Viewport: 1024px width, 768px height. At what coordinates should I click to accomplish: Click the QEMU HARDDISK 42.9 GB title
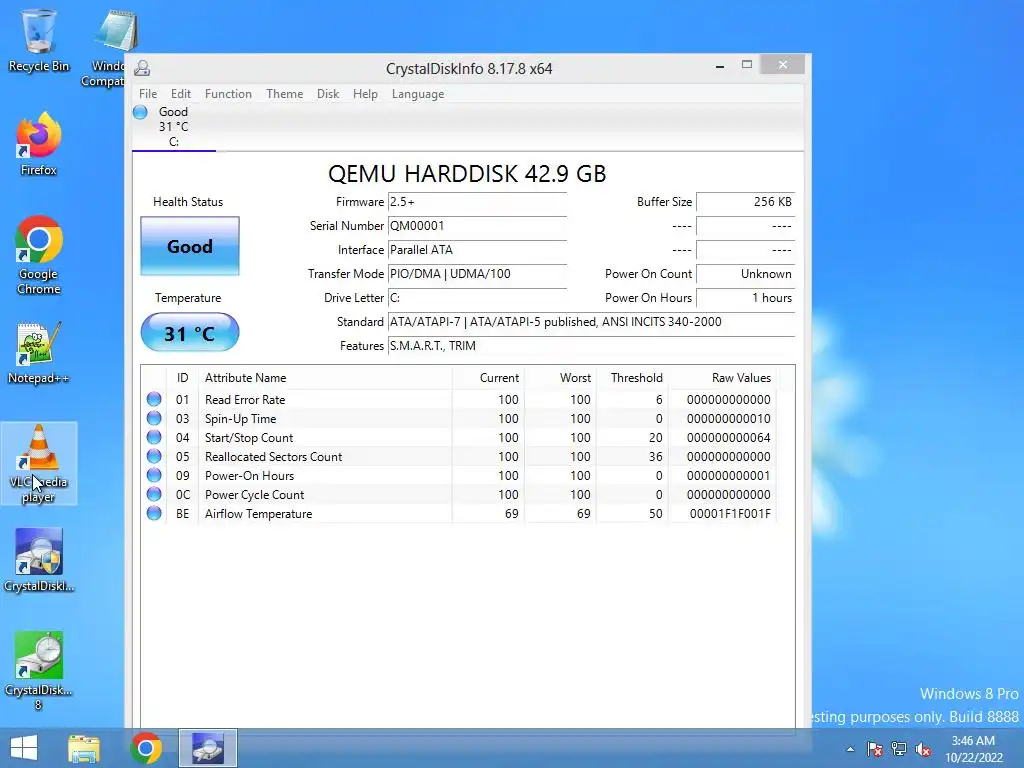(x=467, y=174)
